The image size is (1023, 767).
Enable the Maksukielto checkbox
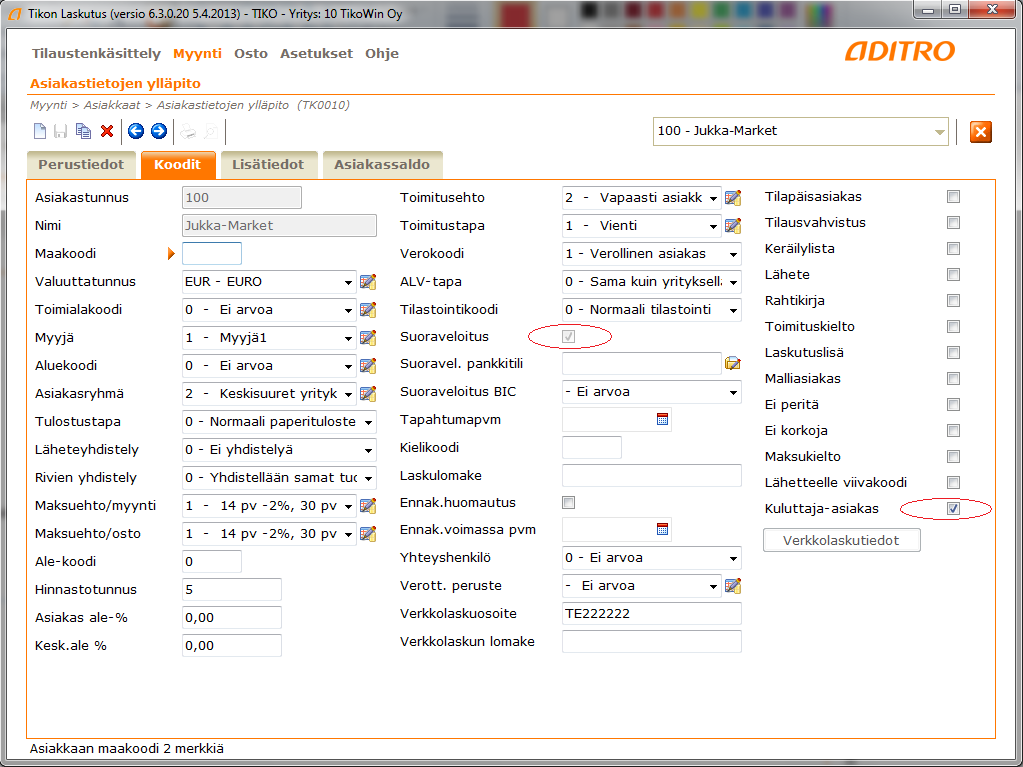point(953,457)
